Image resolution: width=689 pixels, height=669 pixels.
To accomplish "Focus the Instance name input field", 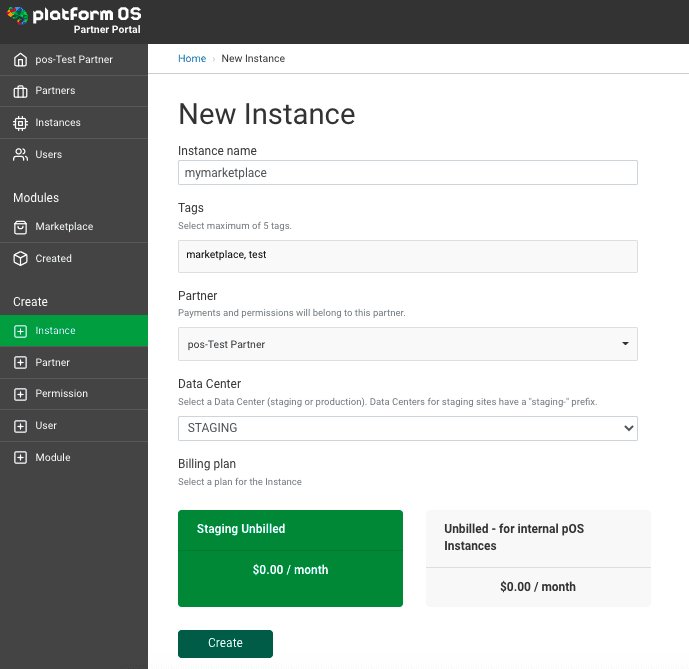I will point(408,173).
